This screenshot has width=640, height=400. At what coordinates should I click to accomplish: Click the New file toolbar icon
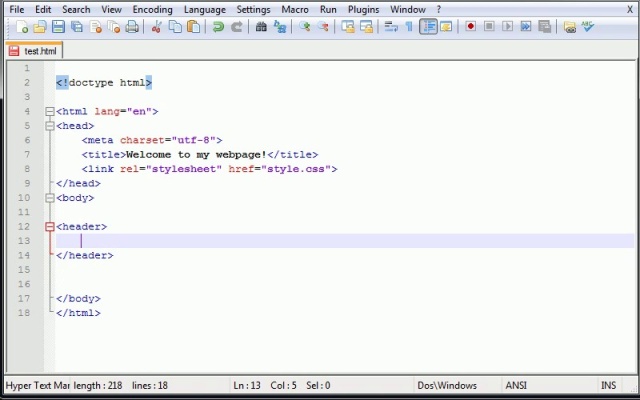(22, 27)
